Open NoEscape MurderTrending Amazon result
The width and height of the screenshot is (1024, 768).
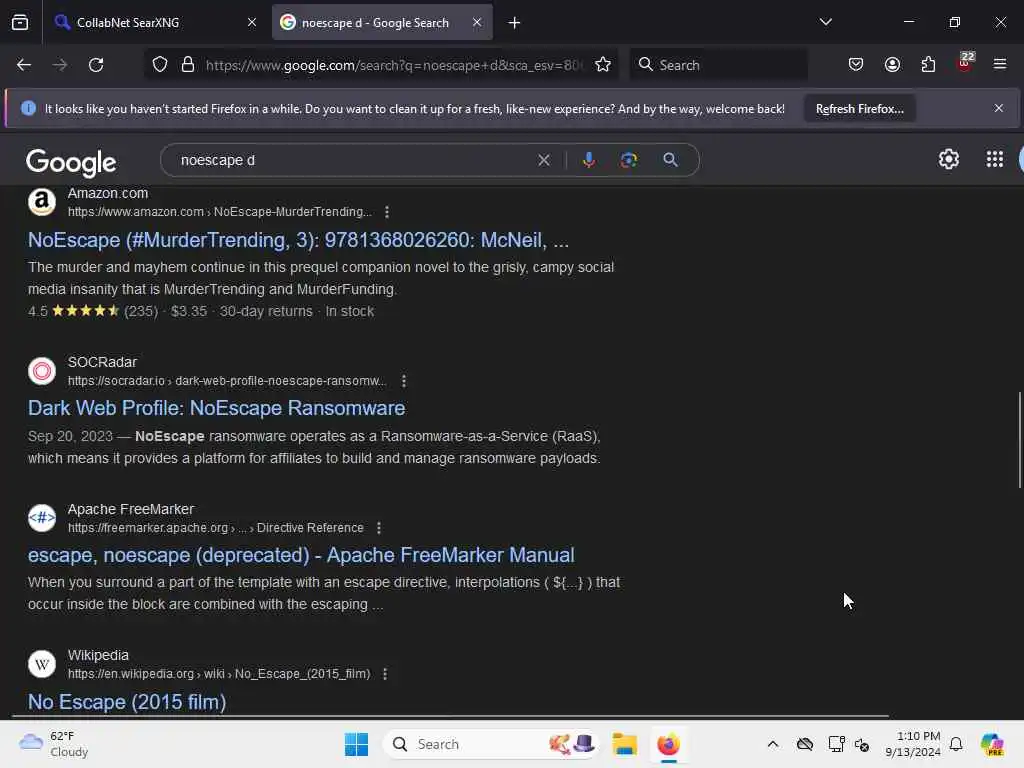point(298,240)
